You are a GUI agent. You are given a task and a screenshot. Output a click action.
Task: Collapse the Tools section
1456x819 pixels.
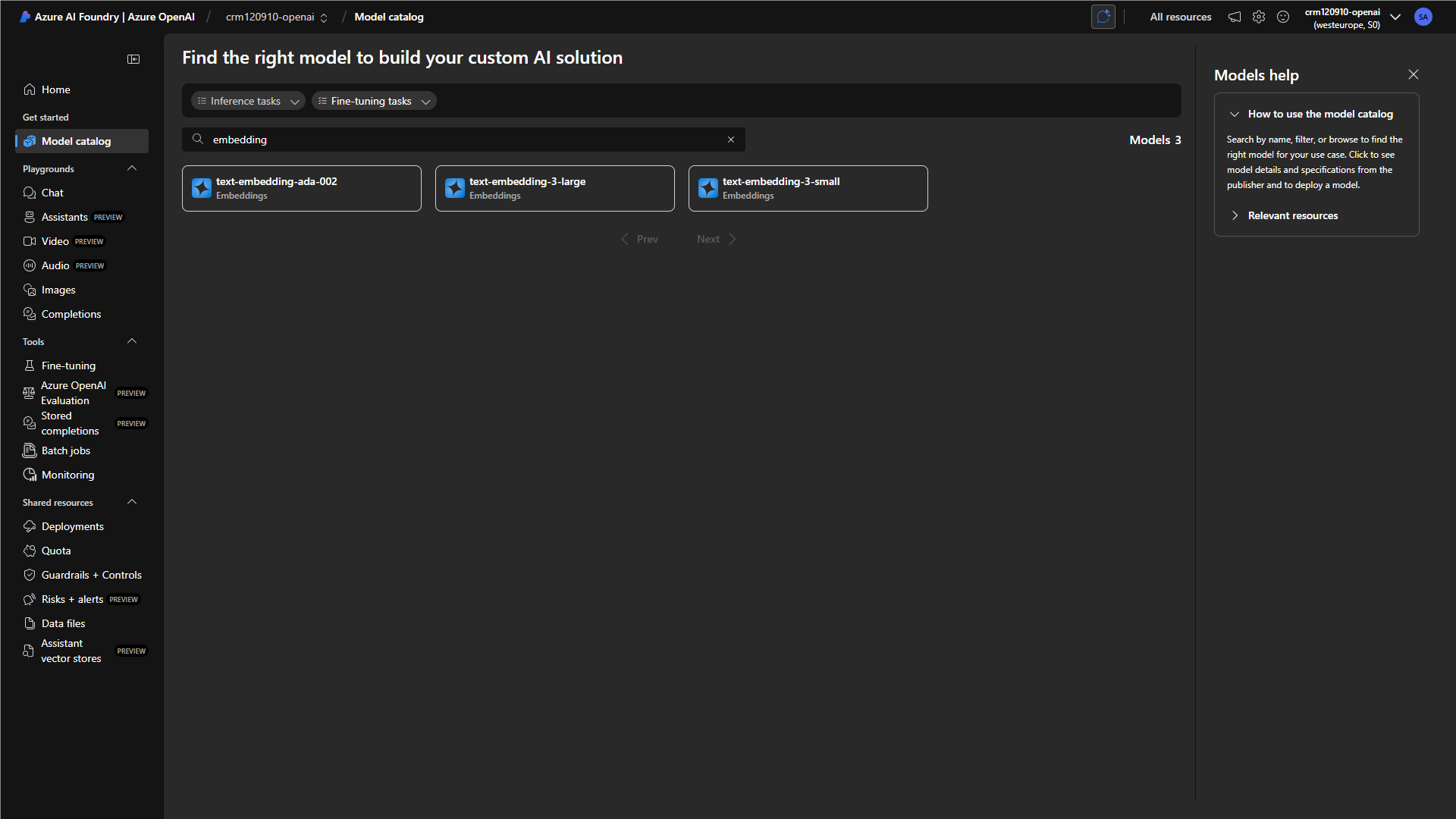[132, 341]
